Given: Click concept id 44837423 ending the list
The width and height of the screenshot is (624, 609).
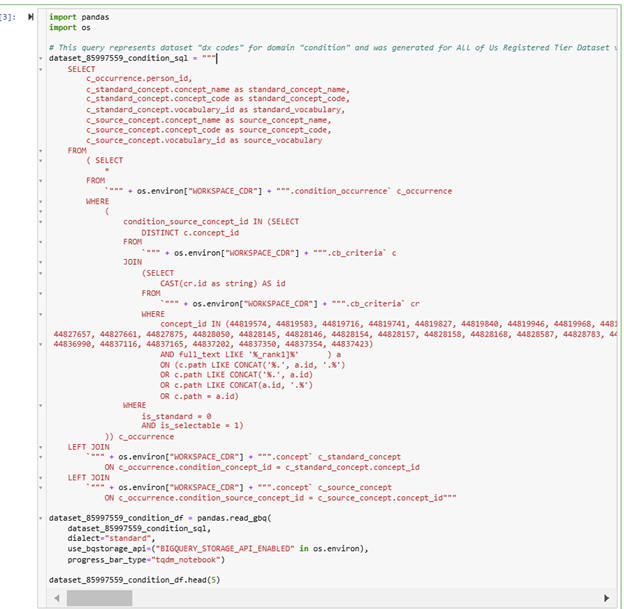Looking at the screenshot, I should [x=350, y=344].
